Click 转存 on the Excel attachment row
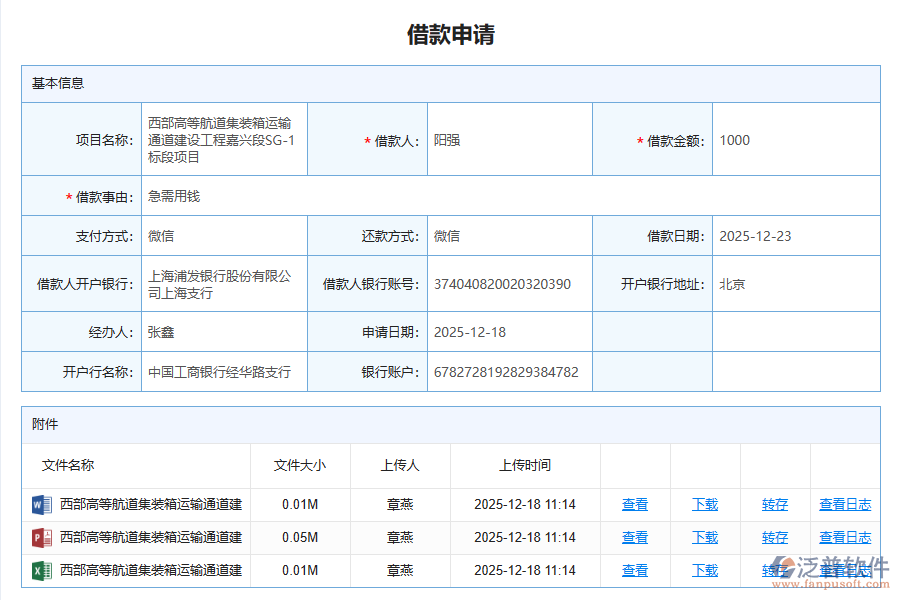This screenshot has width=900, height=600. point(774,571)
